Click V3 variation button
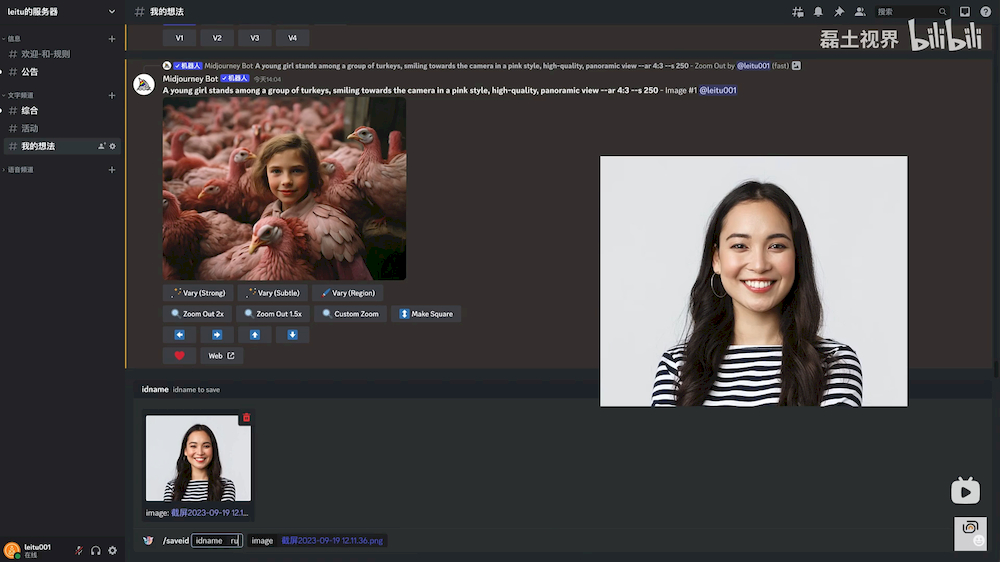This screenshot has height=562, width=1000. pyautogui.click(x=254, y=38)
